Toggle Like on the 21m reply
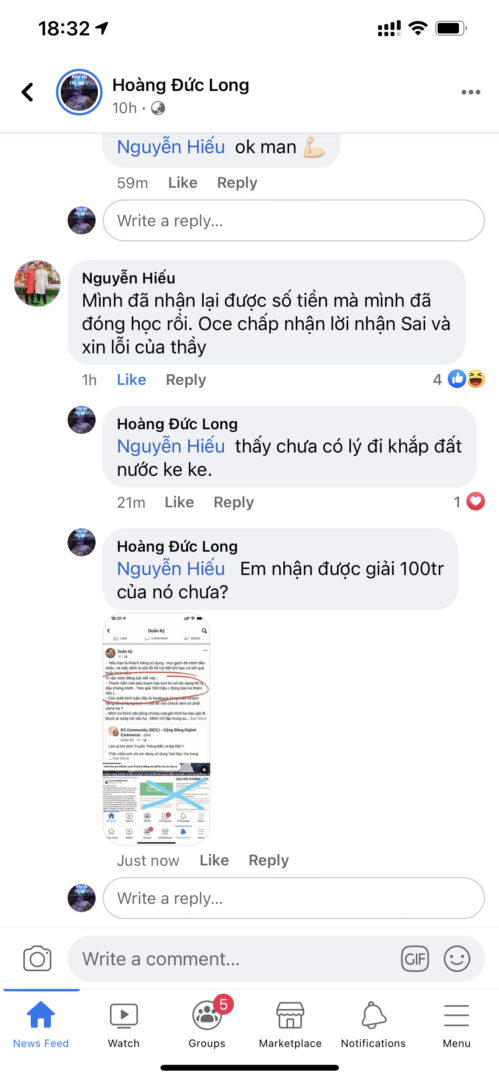Image resolution: width=499 pixels, height=1080 pixels. [x=179, y=502]
